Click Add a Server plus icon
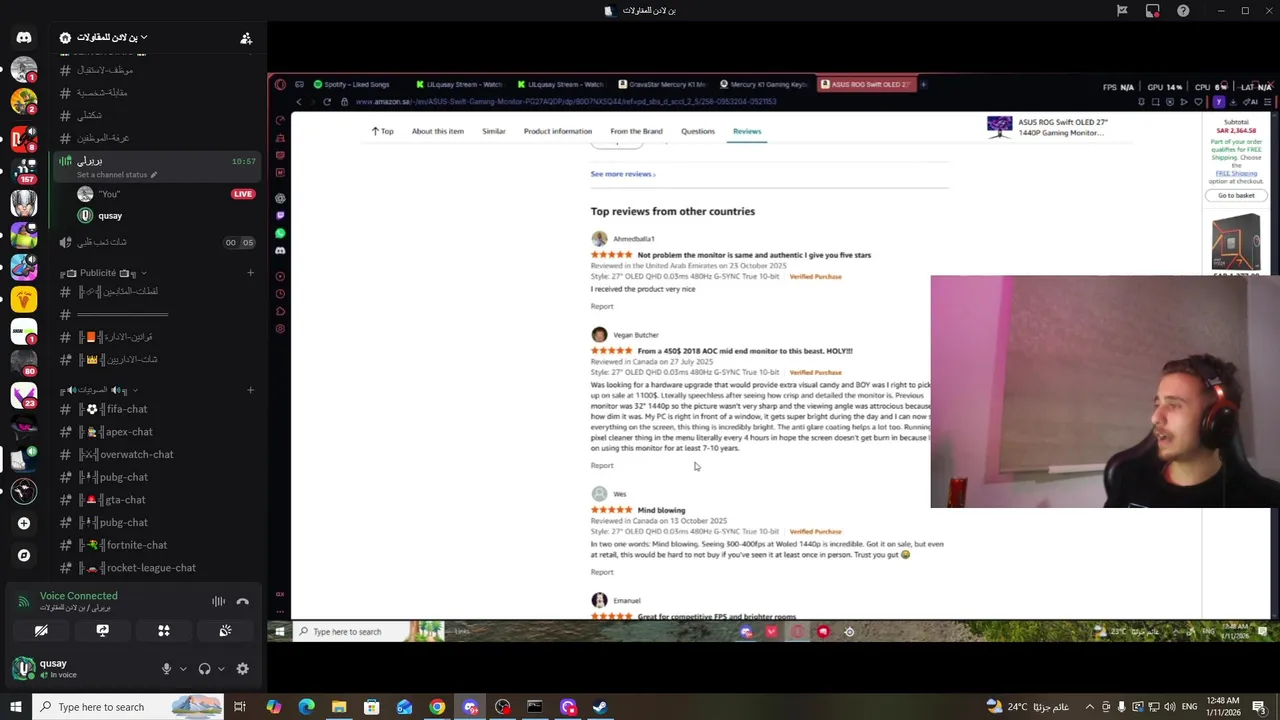1280x720 pixels. [24, 523]
